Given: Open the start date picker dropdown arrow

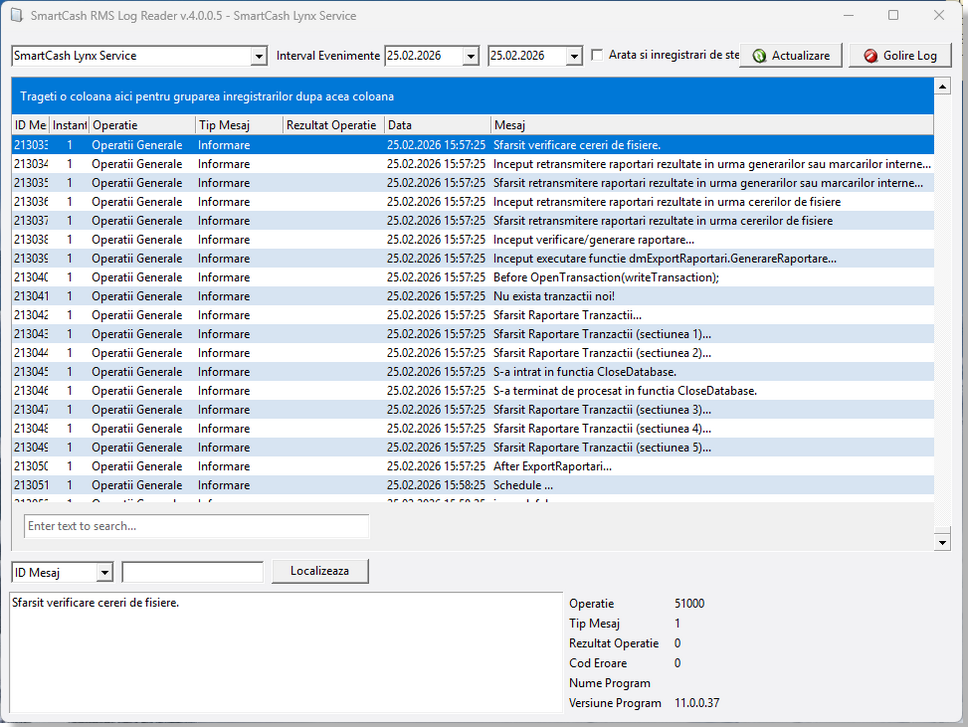Looking at the screenshot, I should coord(471,56).
